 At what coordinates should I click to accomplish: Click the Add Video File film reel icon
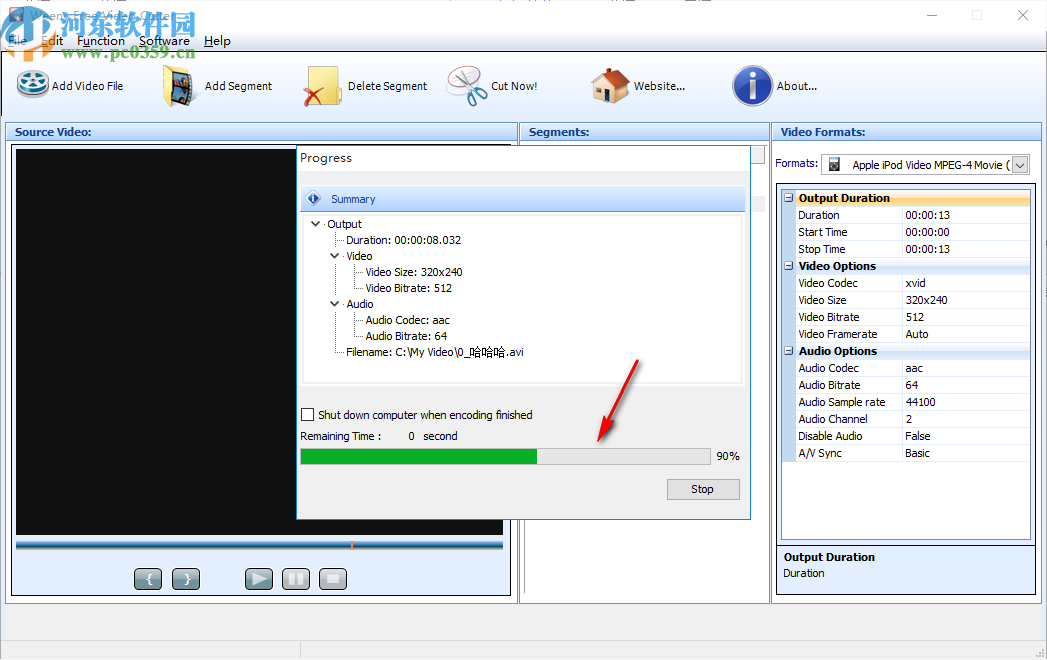pos(33,85)
